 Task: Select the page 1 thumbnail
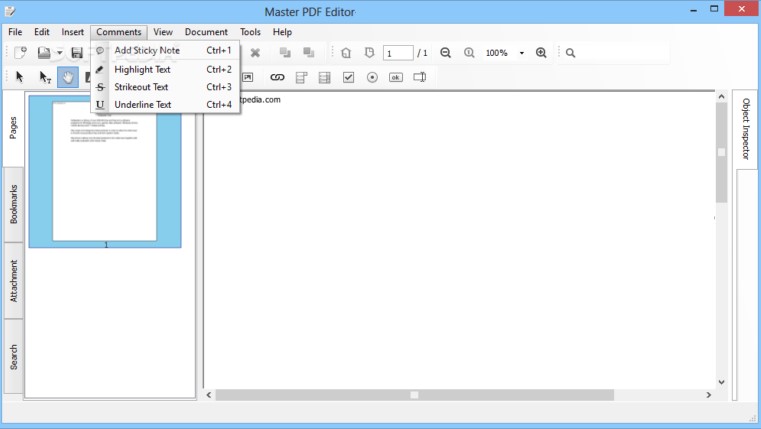click(105, 171)
